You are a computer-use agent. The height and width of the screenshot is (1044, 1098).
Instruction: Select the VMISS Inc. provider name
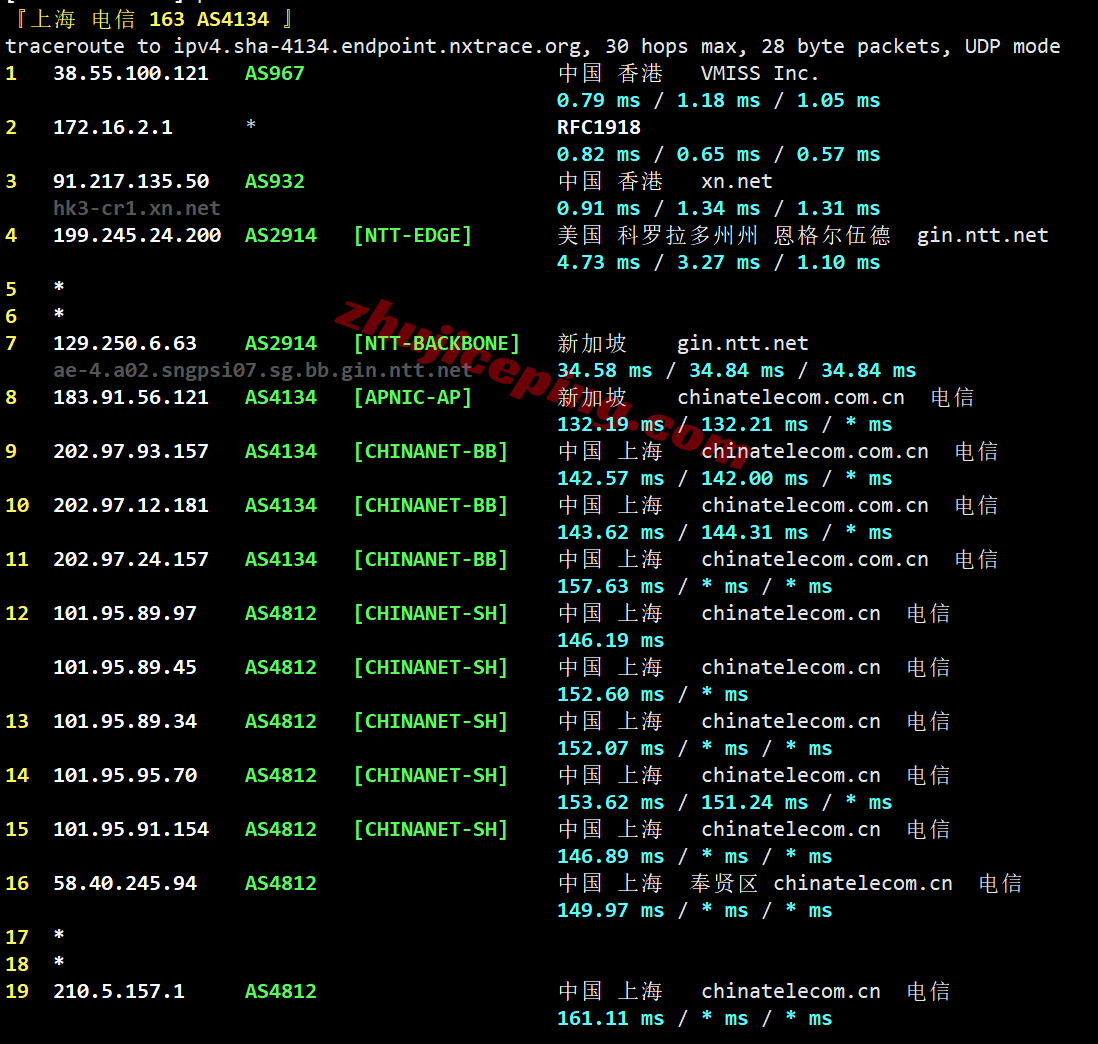click(760, 74)
